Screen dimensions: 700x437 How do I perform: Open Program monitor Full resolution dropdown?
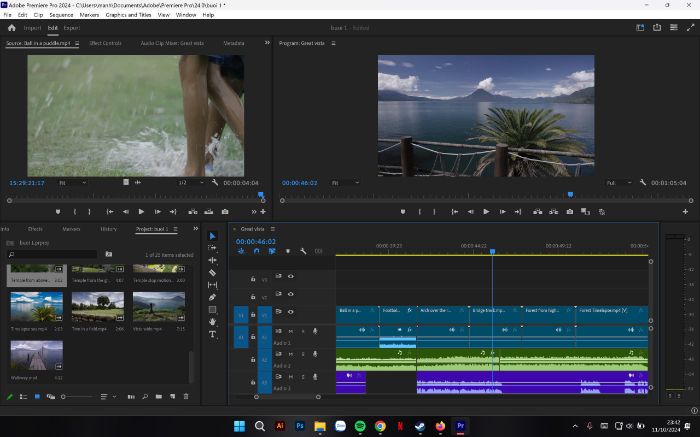[619, 183]
